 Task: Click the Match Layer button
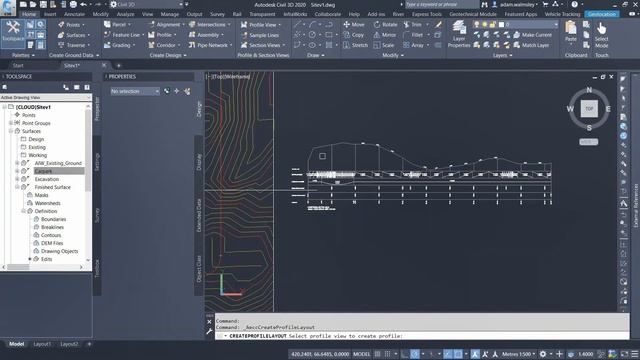531,45
